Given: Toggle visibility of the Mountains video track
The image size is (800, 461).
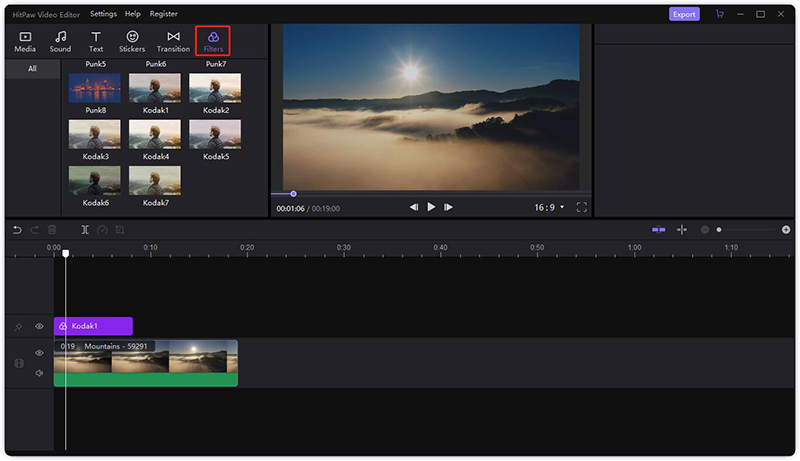Looking at the screenshot, I should click(x=39, y=353).
